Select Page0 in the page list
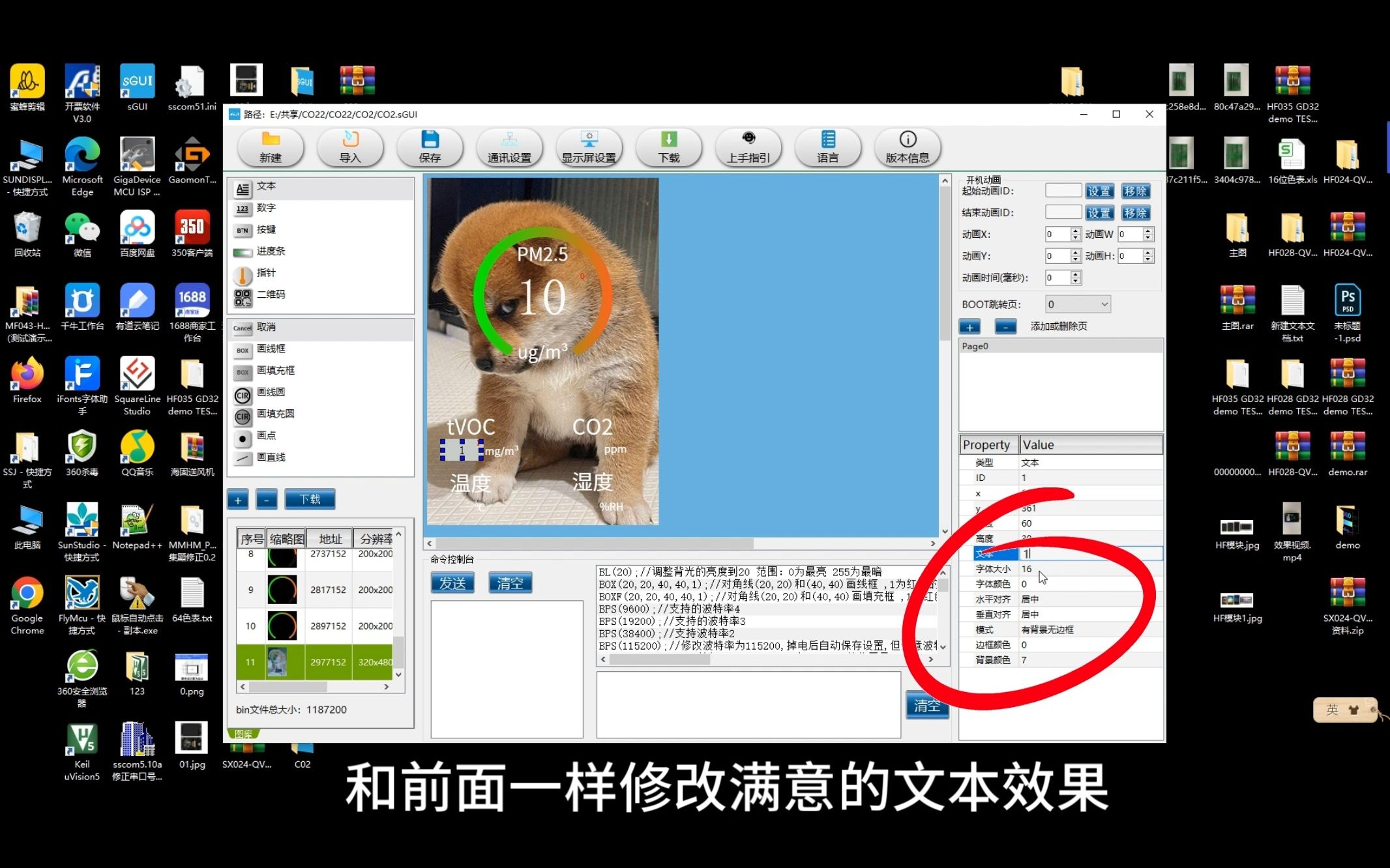This screenshot has height=868, width=1390. 975,345
